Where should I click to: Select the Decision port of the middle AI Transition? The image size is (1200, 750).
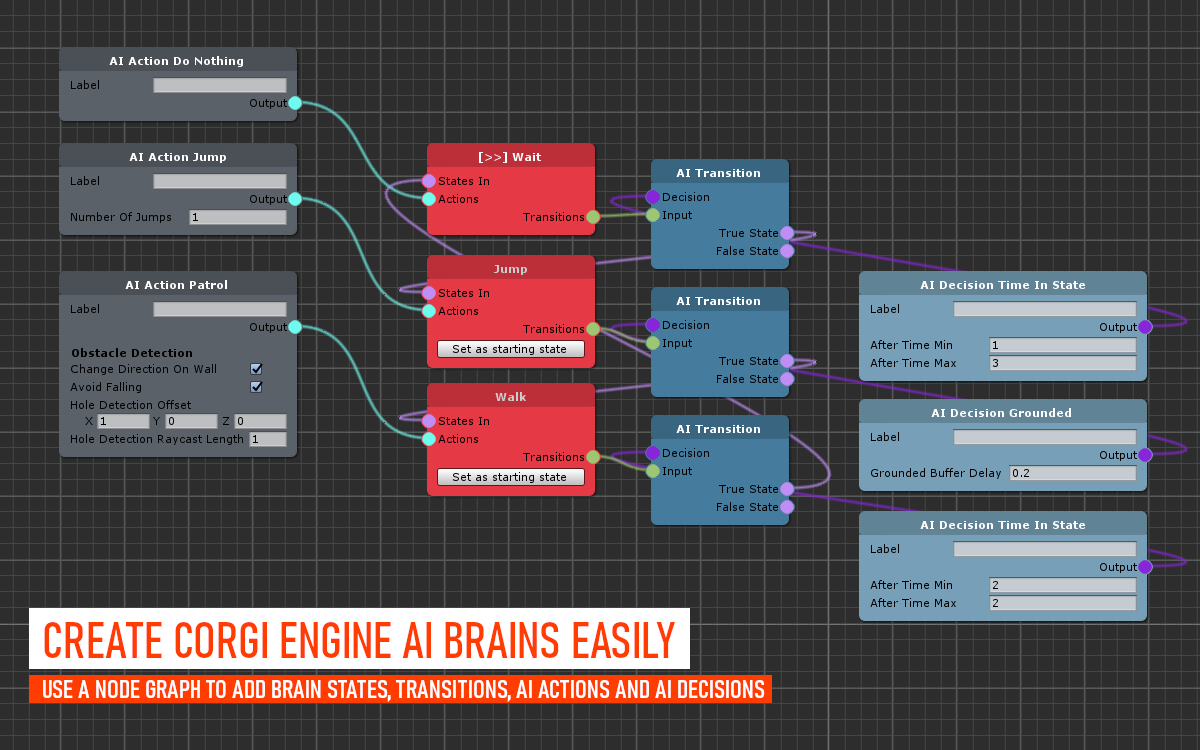(x=653, y=325)
